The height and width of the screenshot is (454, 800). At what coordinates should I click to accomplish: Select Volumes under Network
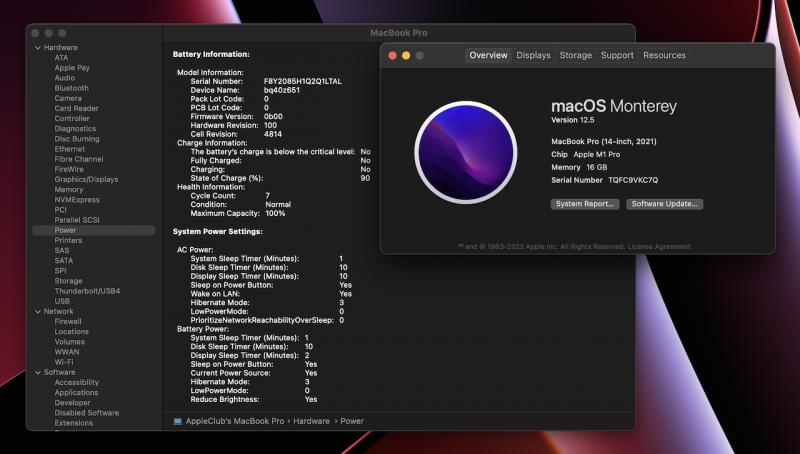(x=69, y=342)
